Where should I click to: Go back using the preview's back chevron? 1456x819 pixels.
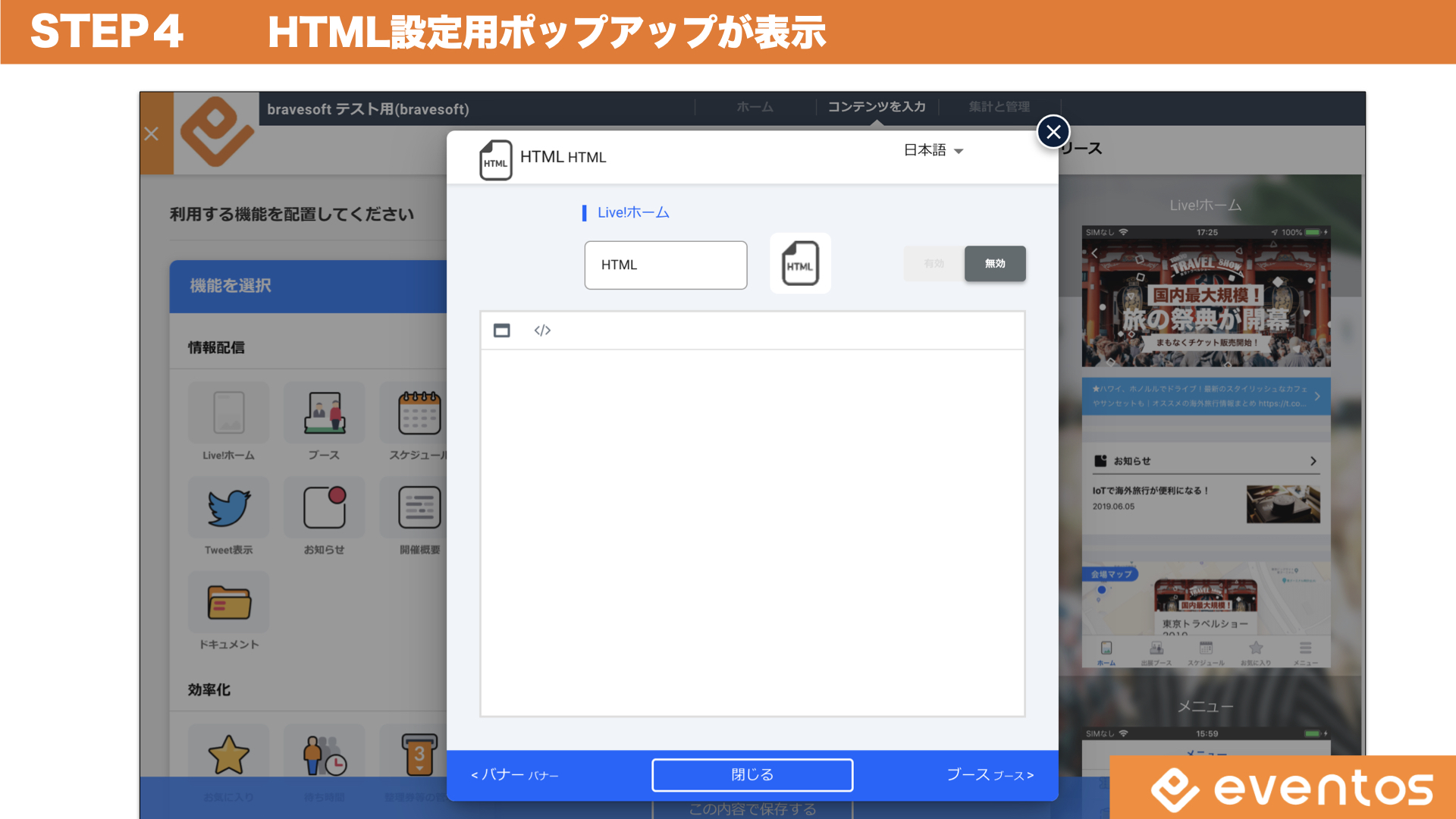pos(1094,253)
